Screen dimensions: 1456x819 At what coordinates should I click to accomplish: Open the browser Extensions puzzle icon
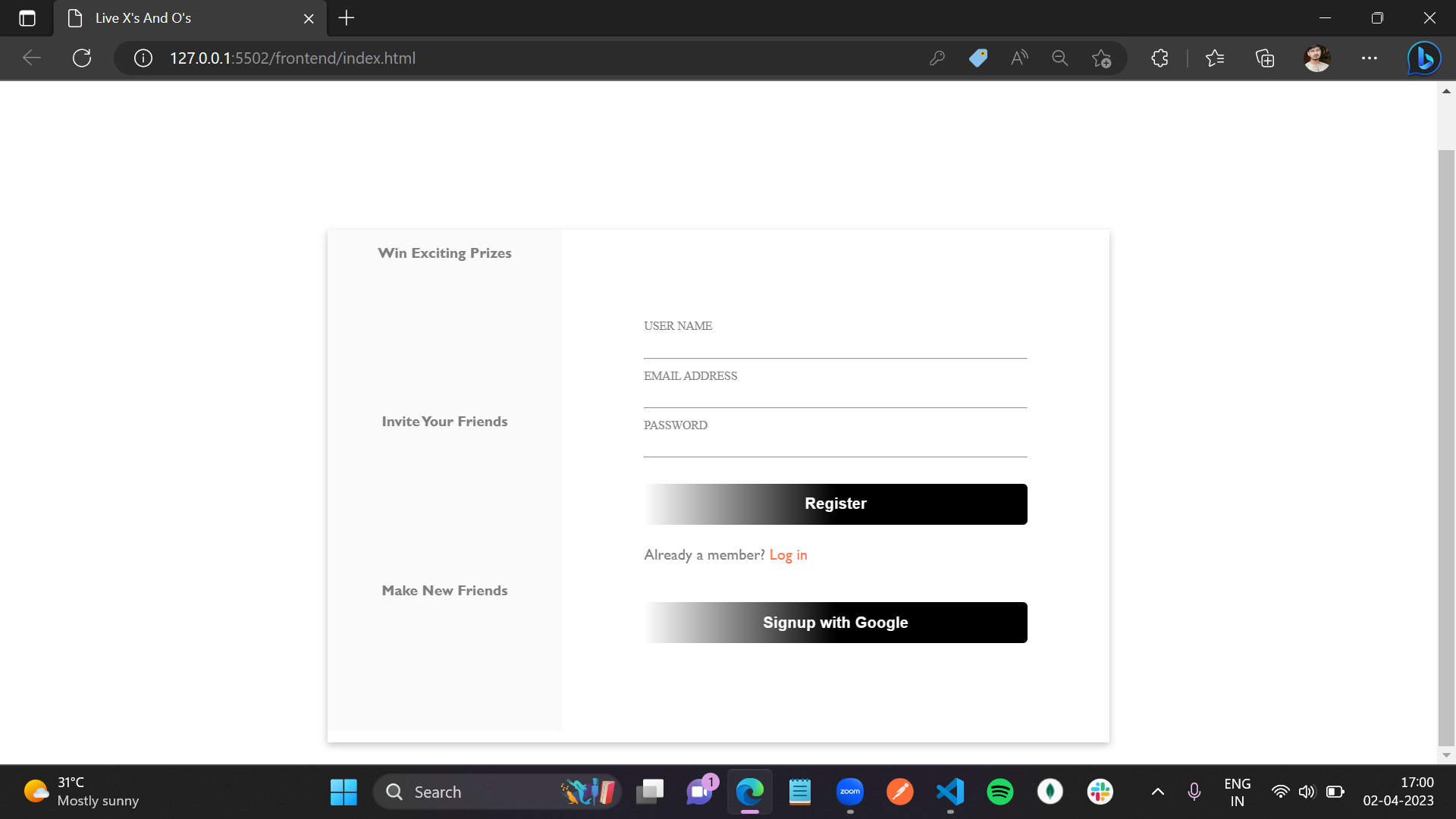click(x=1159, y=58)
